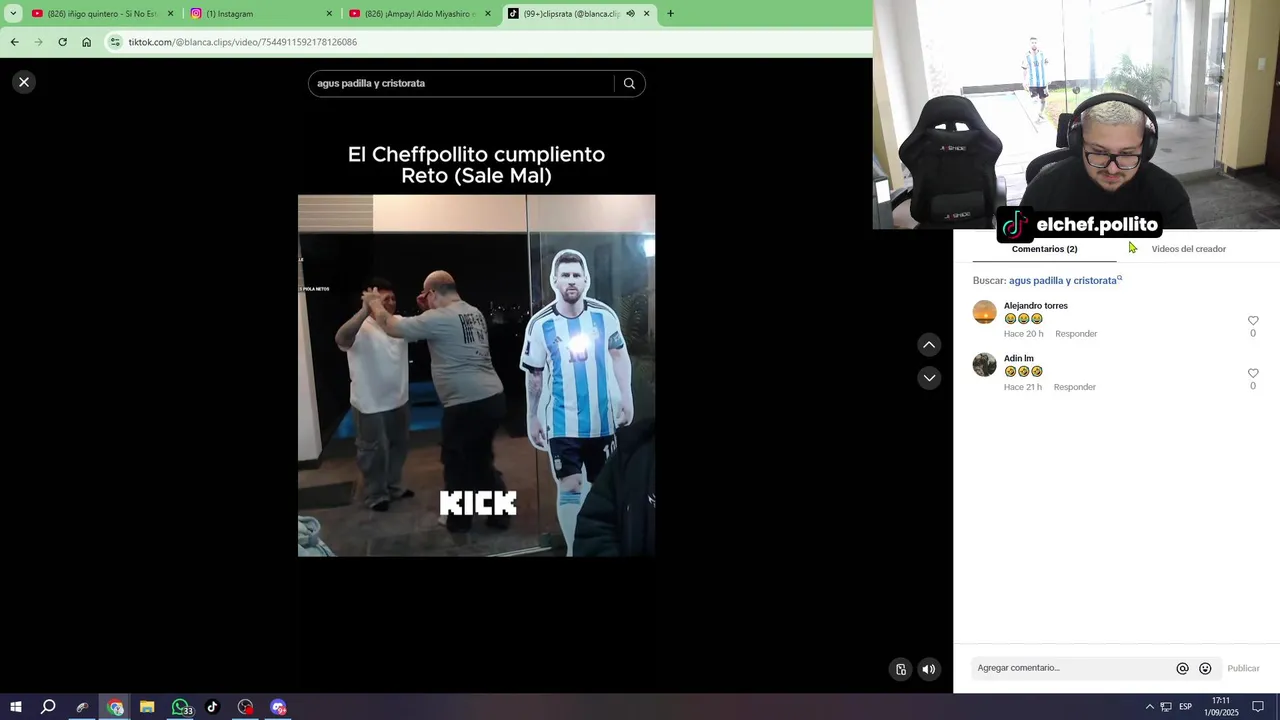This screenshot has height=720, width=1280.
Task: Open Adin lm profile avatar
Action: tap(985, 365)
